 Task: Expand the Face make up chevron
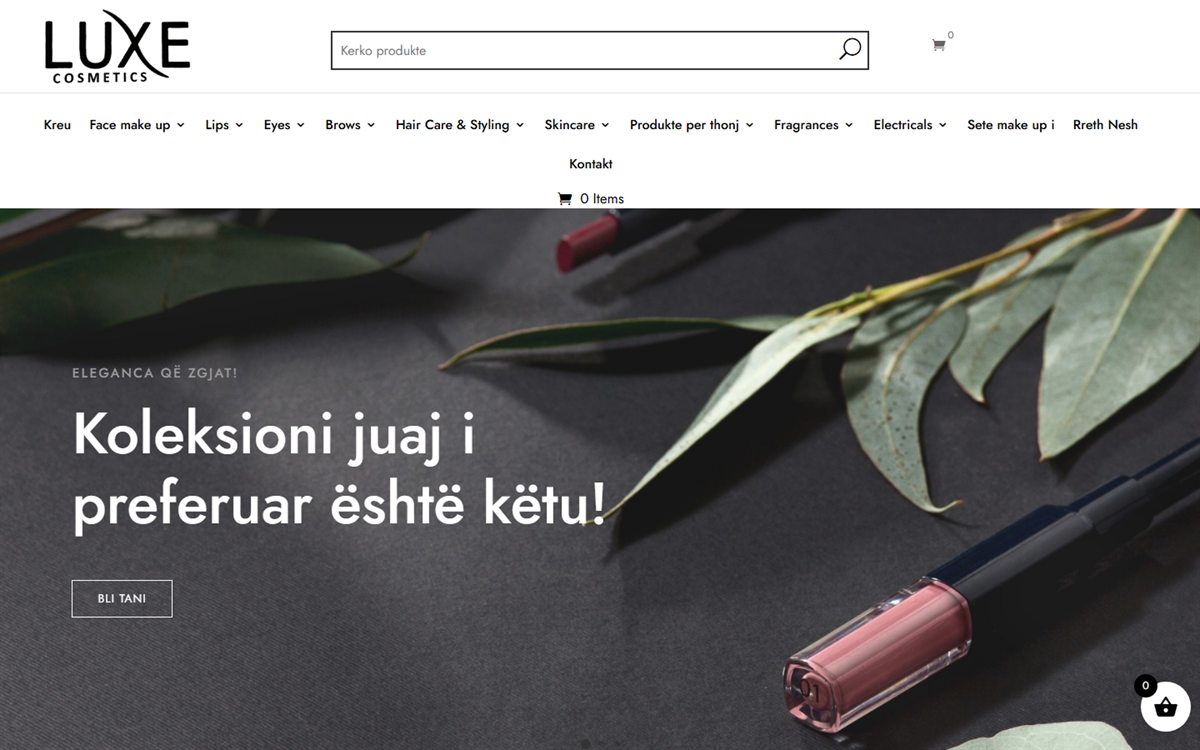tap(181, 125)
